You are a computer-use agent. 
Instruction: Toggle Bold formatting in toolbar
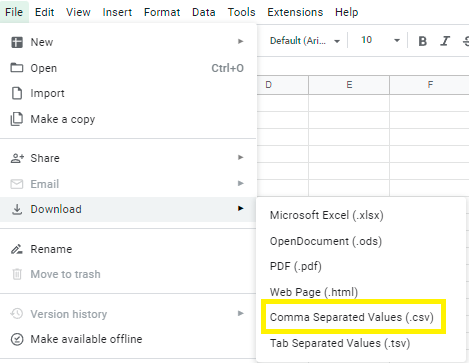tap(423, 41)
